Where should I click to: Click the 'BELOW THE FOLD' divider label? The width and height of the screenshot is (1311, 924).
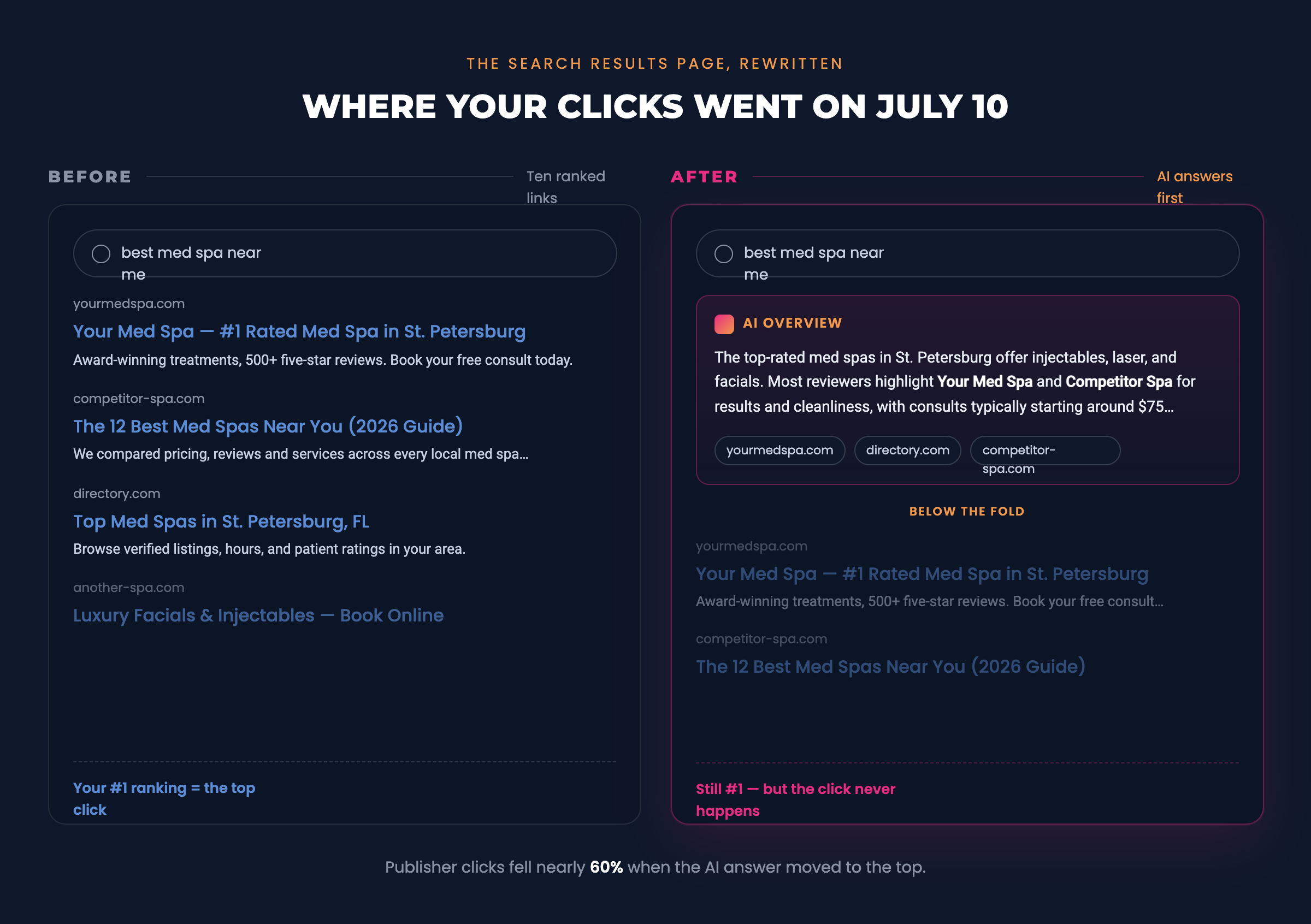(x=967, y=511)
